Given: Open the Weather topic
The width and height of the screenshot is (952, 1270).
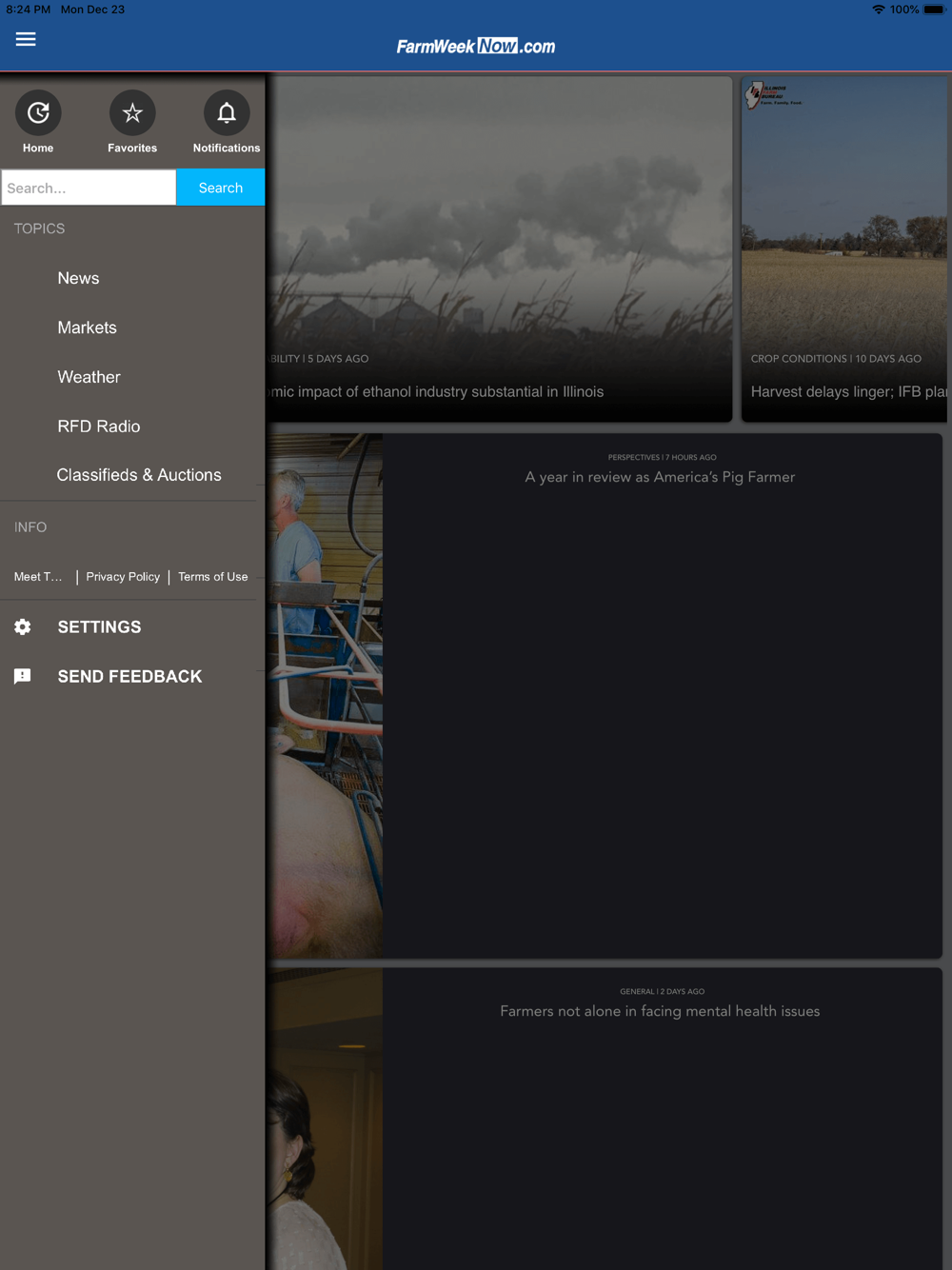Looking at the screenshot, I should [89, 377].
